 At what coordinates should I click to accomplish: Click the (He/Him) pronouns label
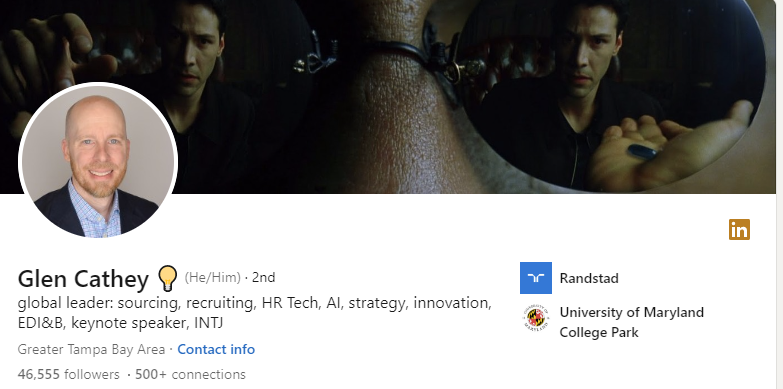click(x=213, y=277)
